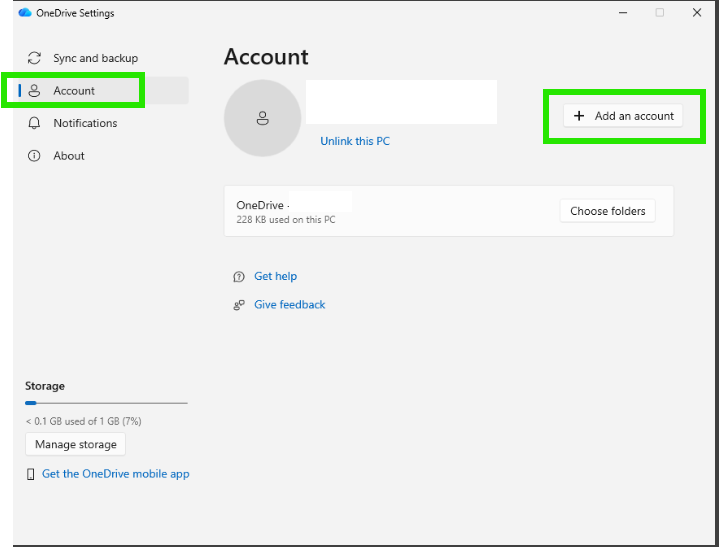
Task: Click the Give feedback people icon
Action: tap(239, 305)
